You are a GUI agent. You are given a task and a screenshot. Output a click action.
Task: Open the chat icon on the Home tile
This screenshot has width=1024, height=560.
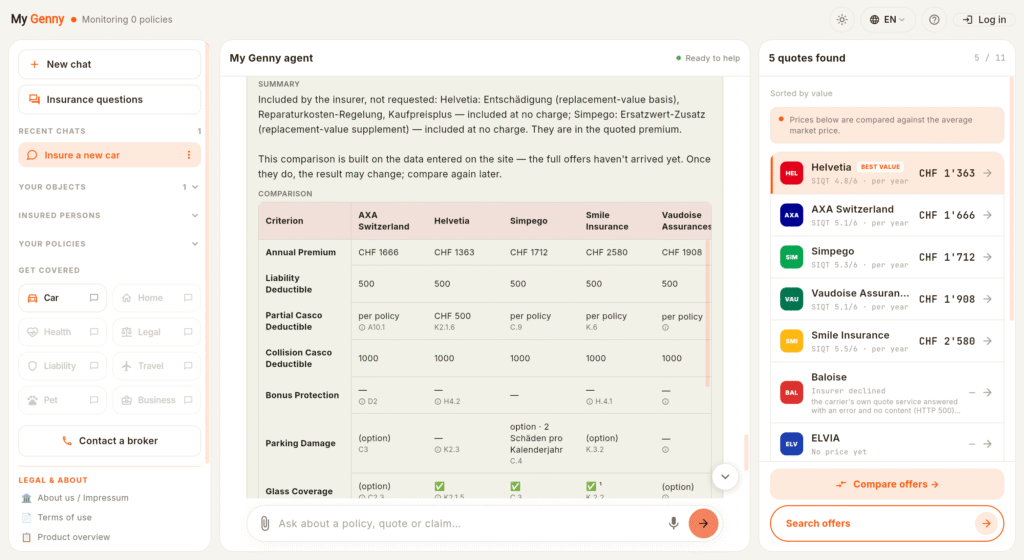[188, 298]
